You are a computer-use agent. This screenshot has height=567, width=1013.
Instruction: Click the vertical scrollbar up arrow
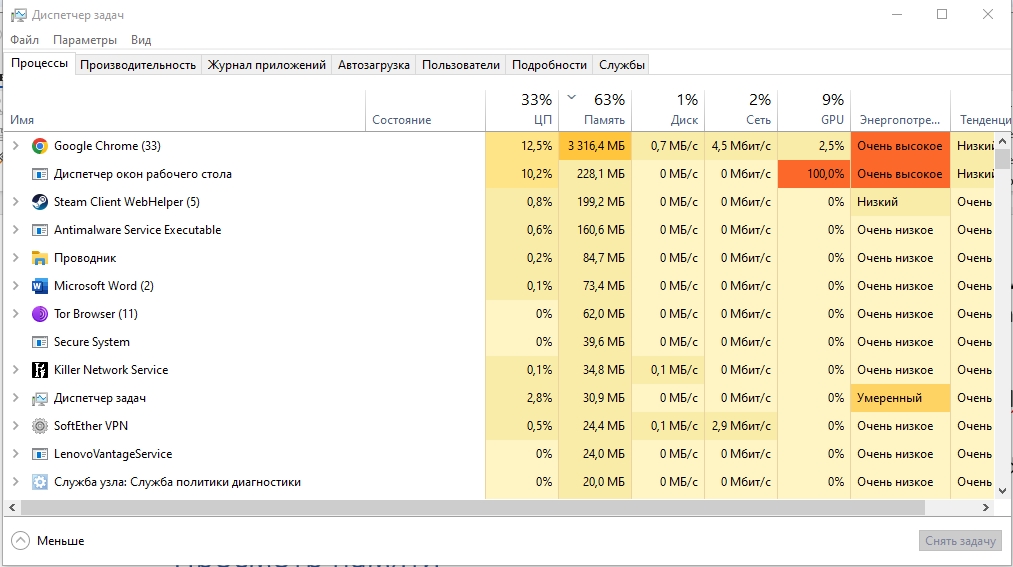click(1003, 141)
